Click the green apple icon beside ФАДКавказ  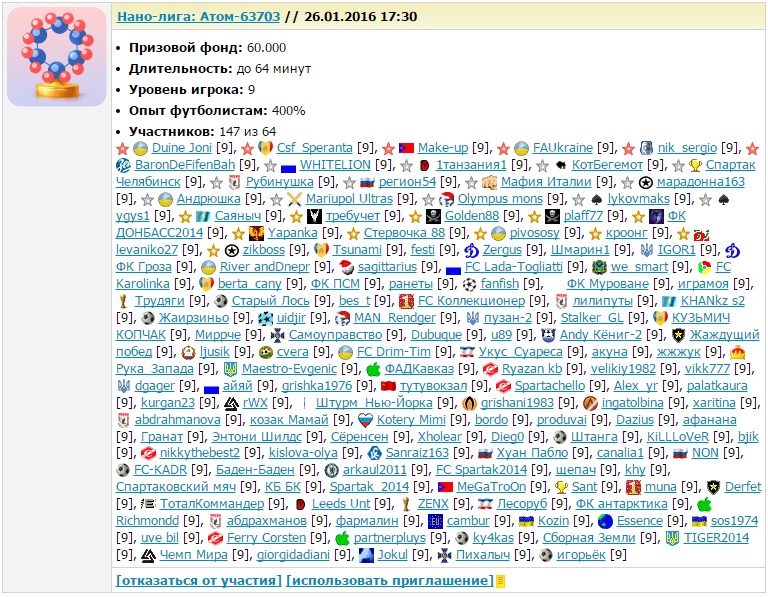click(x=374, y=369)
